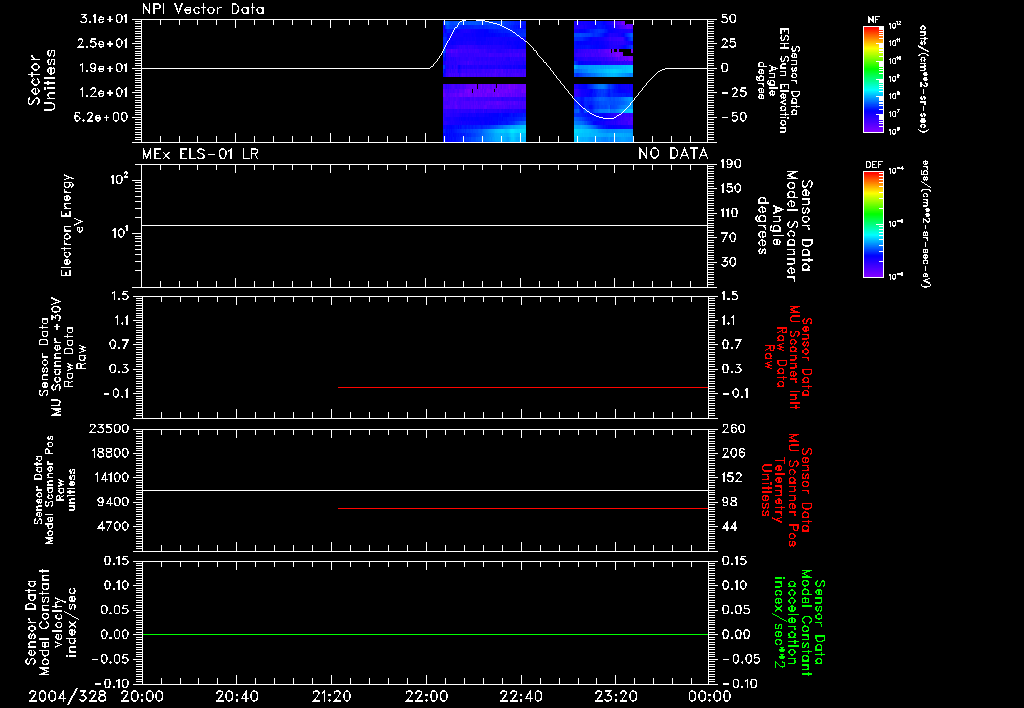Click the 22:00 time tick label

tap(426, 696)
